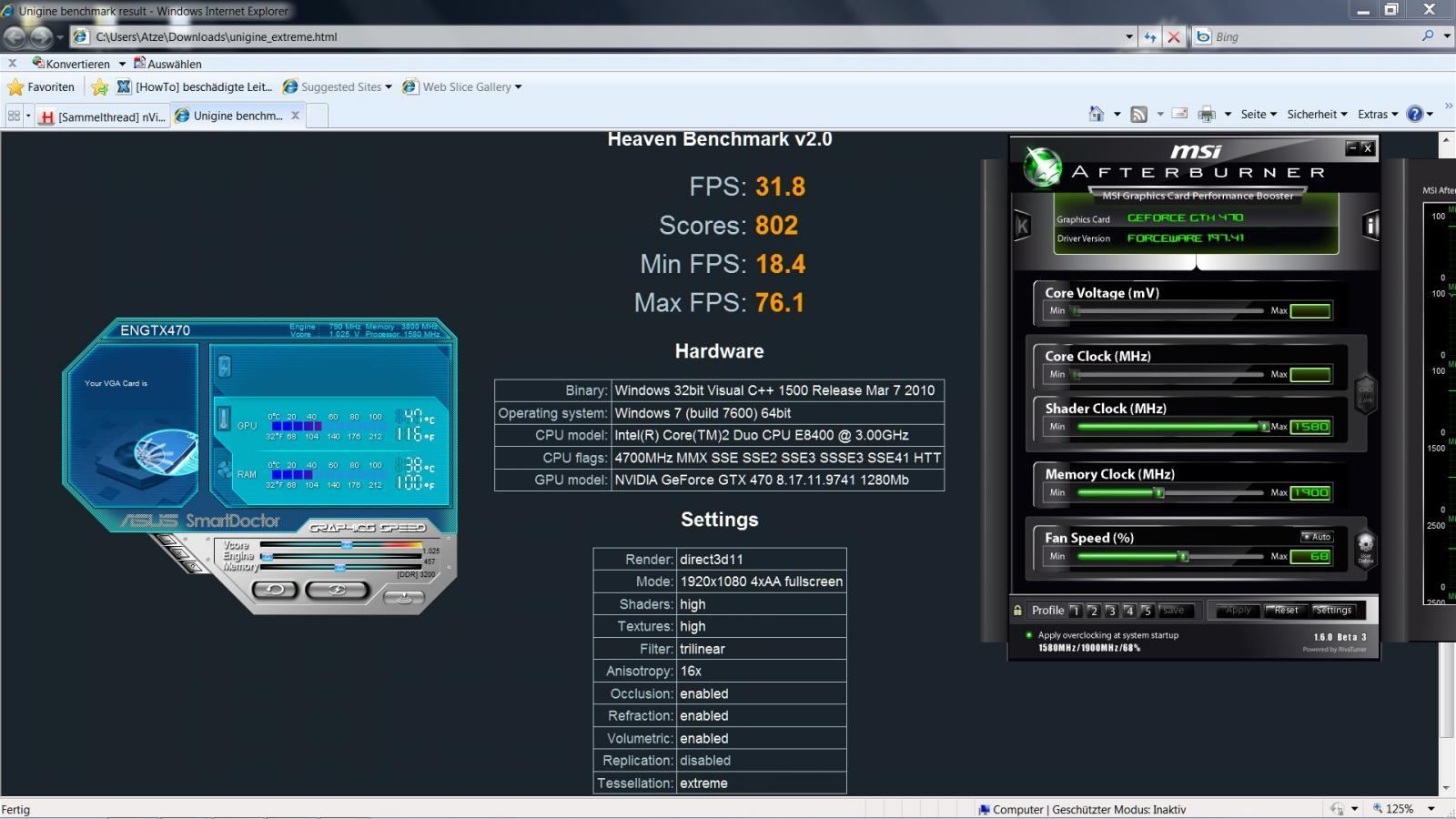Image resolution: width=1456 pixels, height=819 pixels.
Task: Click the Afterburner dragon logo
Action: click(1042, 167)
